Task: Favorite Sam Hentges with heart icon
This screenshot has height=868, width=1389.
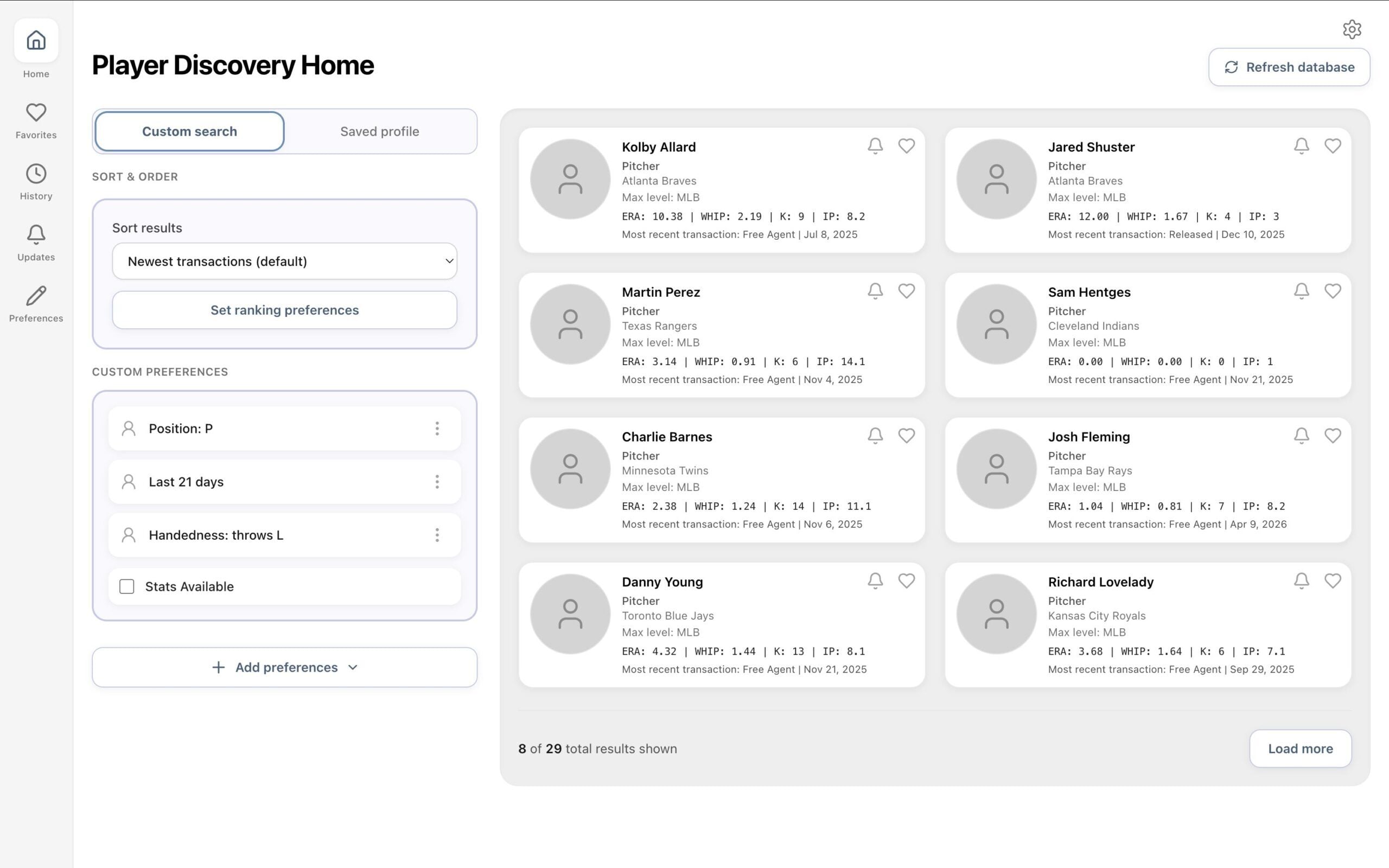Action: 1333,291
